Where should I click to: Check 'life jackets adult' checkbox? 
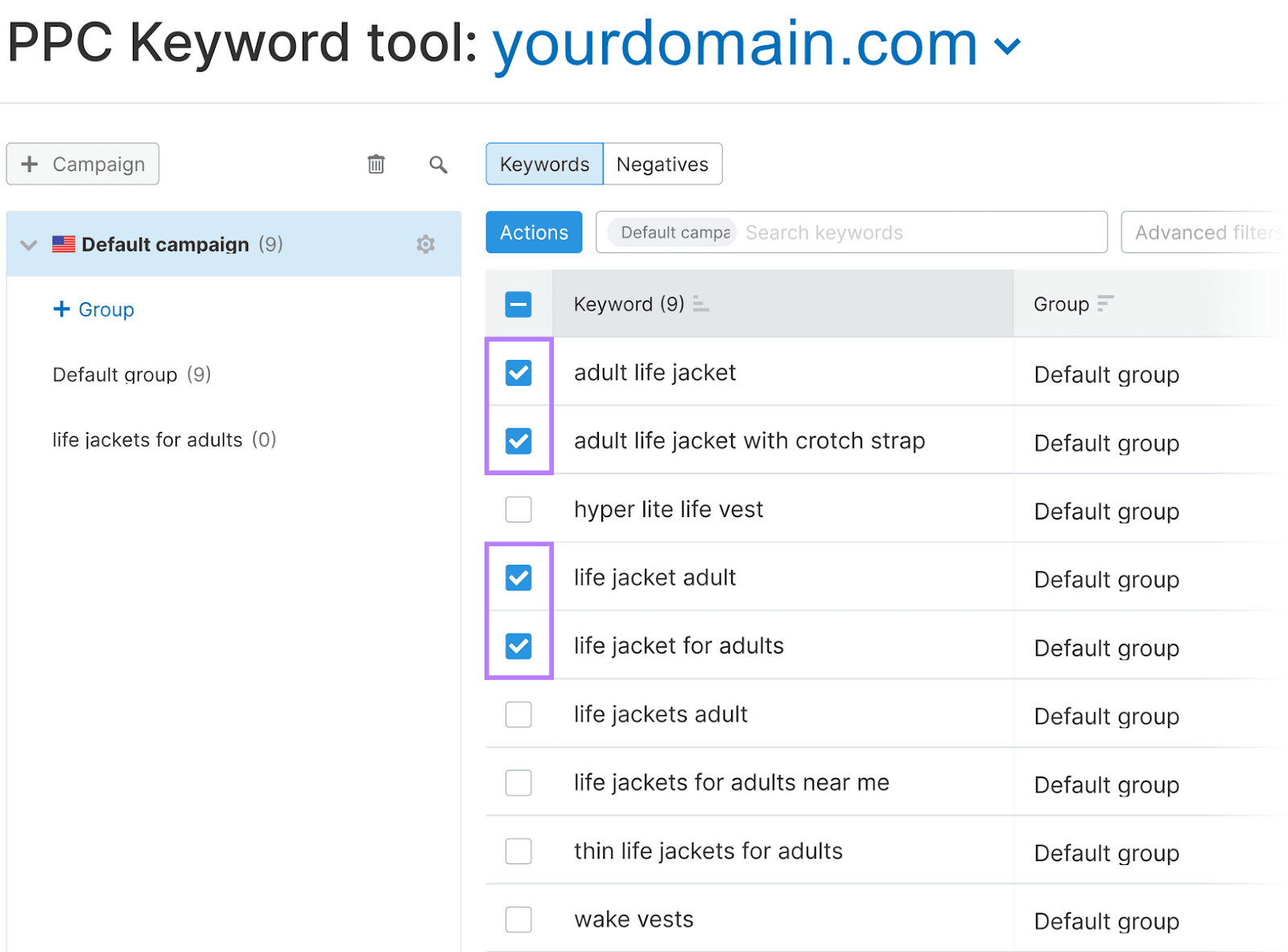[518, 714]
